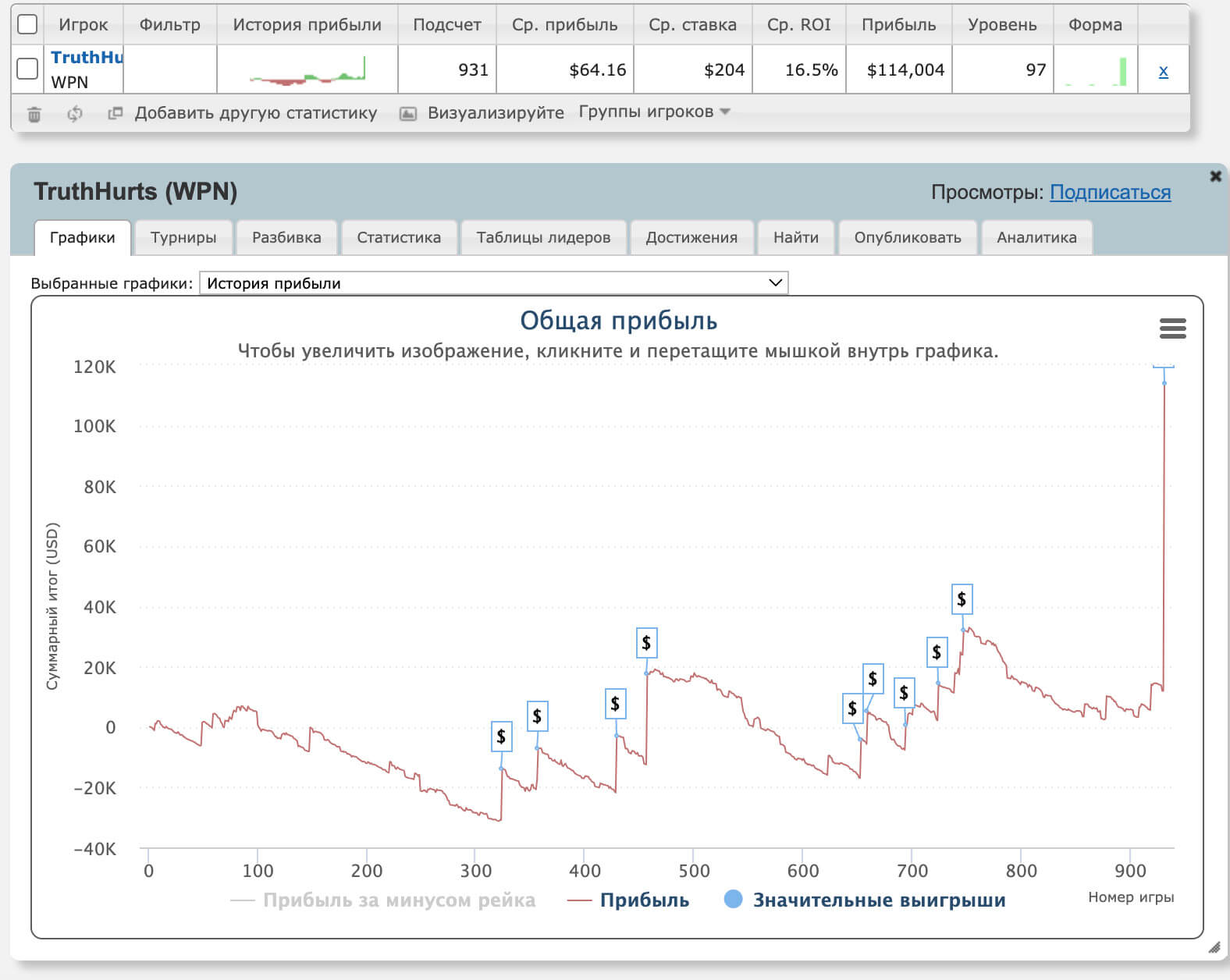The height and width of the screenshot is (980, 1230).
Task: Open the Статистика tab
Action: point(398,238)
